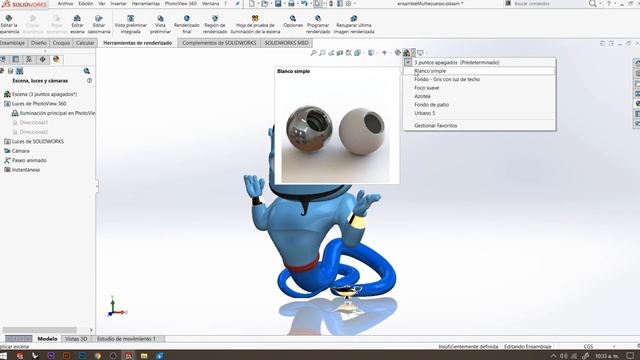
Task: Click the Apply scene icon in view toolbar
Action: (406, 53)
